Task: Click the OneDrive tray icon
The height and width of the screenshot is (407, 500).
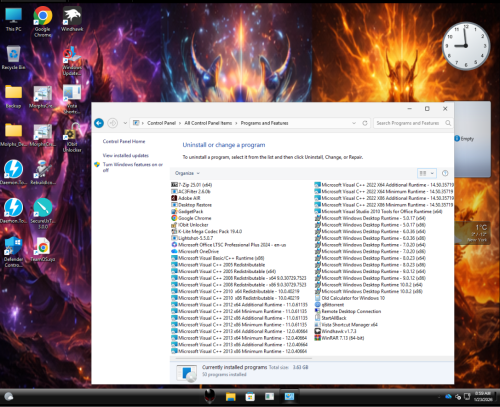Action: [448, 396]
